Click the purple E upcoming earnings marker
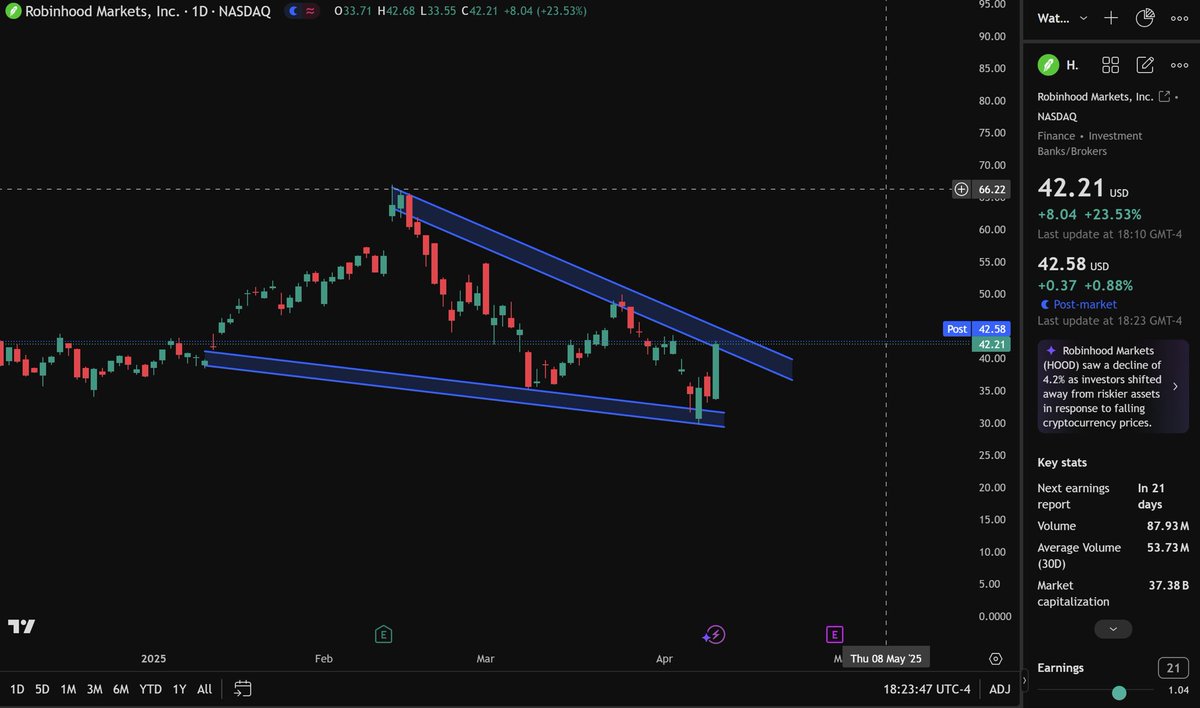 [x=835, y=633]
